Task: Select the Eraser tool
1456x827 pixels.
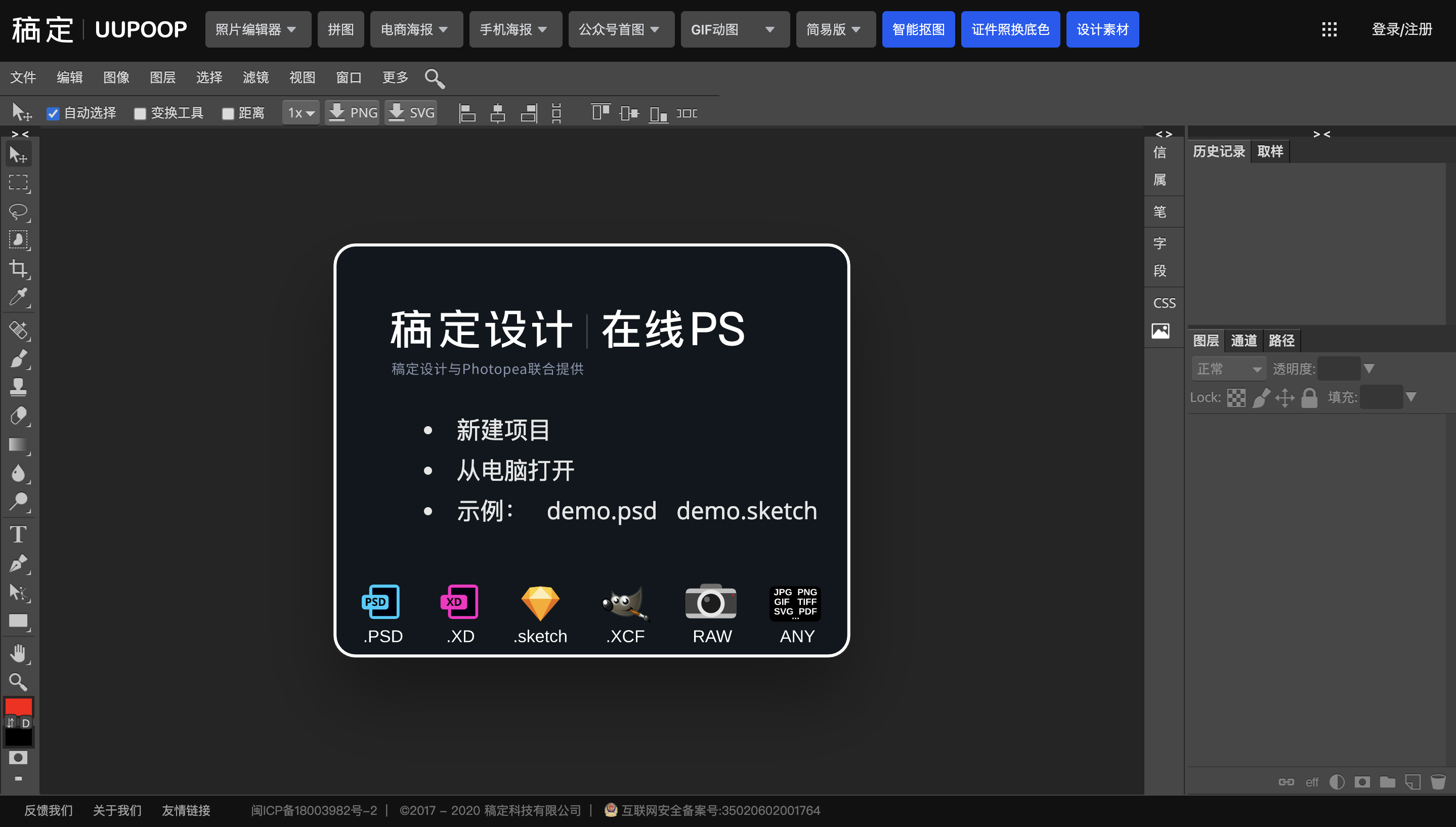Action: [x=18, y=416]
